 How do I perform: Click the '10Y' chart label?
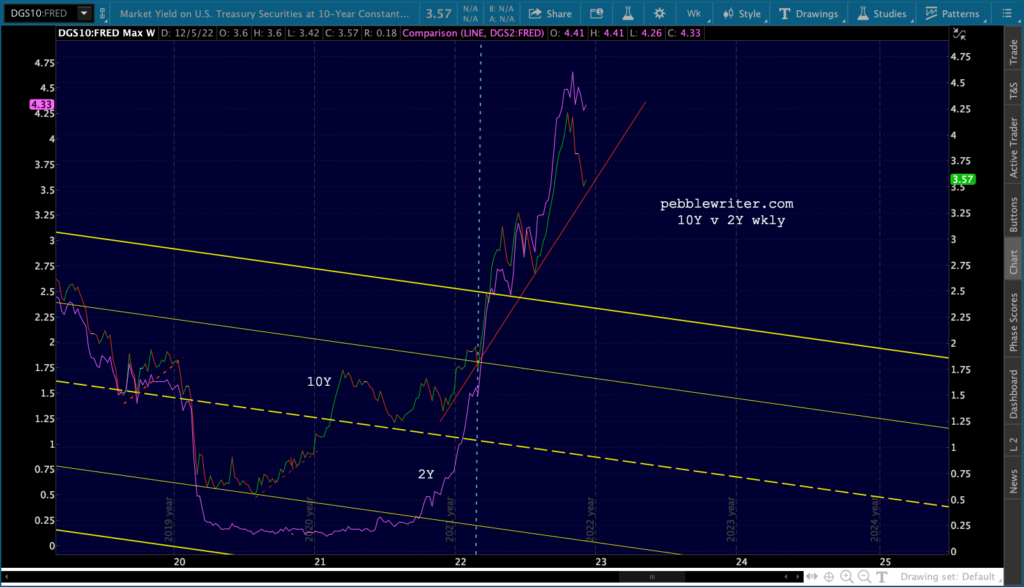tap(319, 381)
